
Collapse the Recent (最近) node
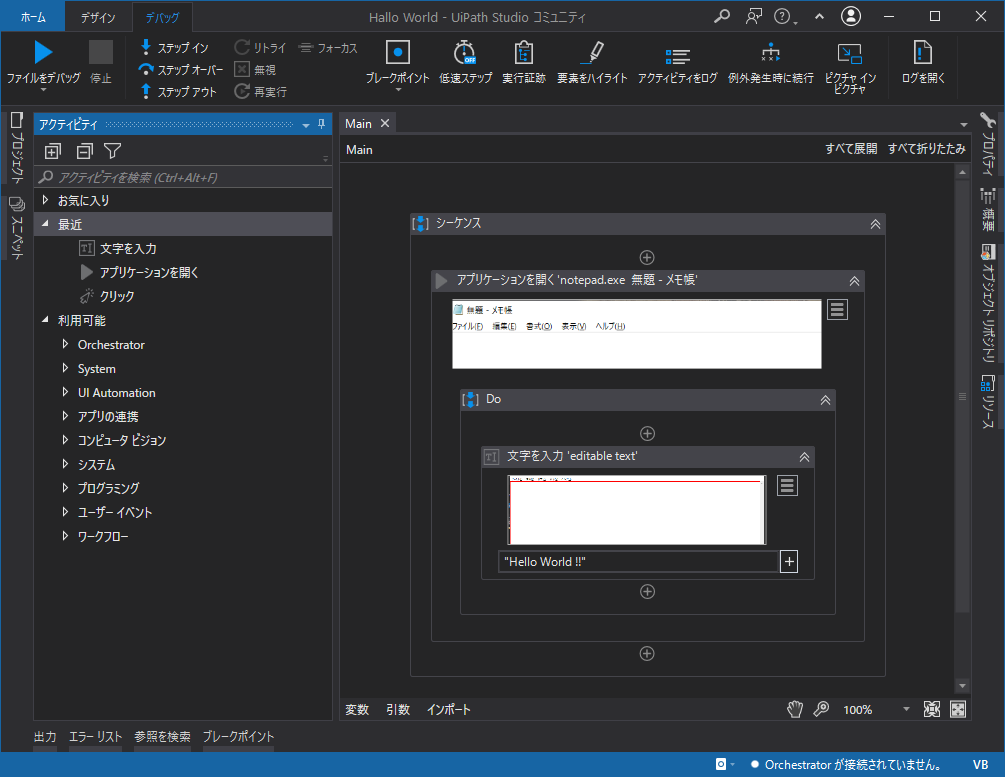click(x=45, y=224)
